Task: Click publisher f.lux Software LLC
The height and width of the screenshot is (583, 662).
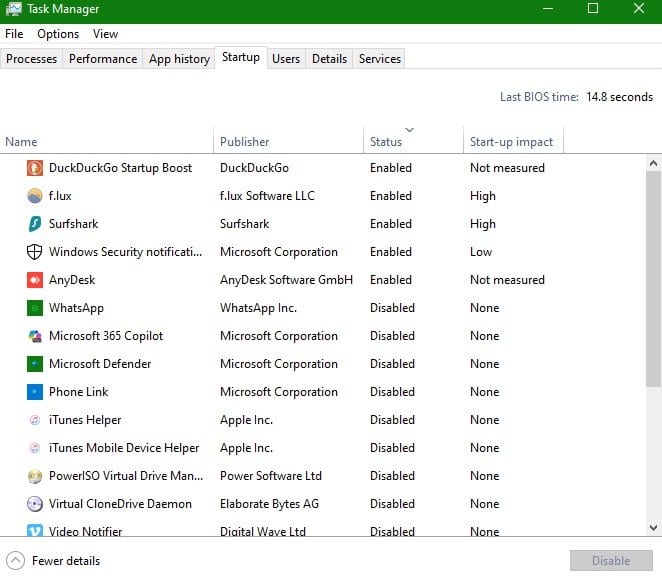Action: 267,196
